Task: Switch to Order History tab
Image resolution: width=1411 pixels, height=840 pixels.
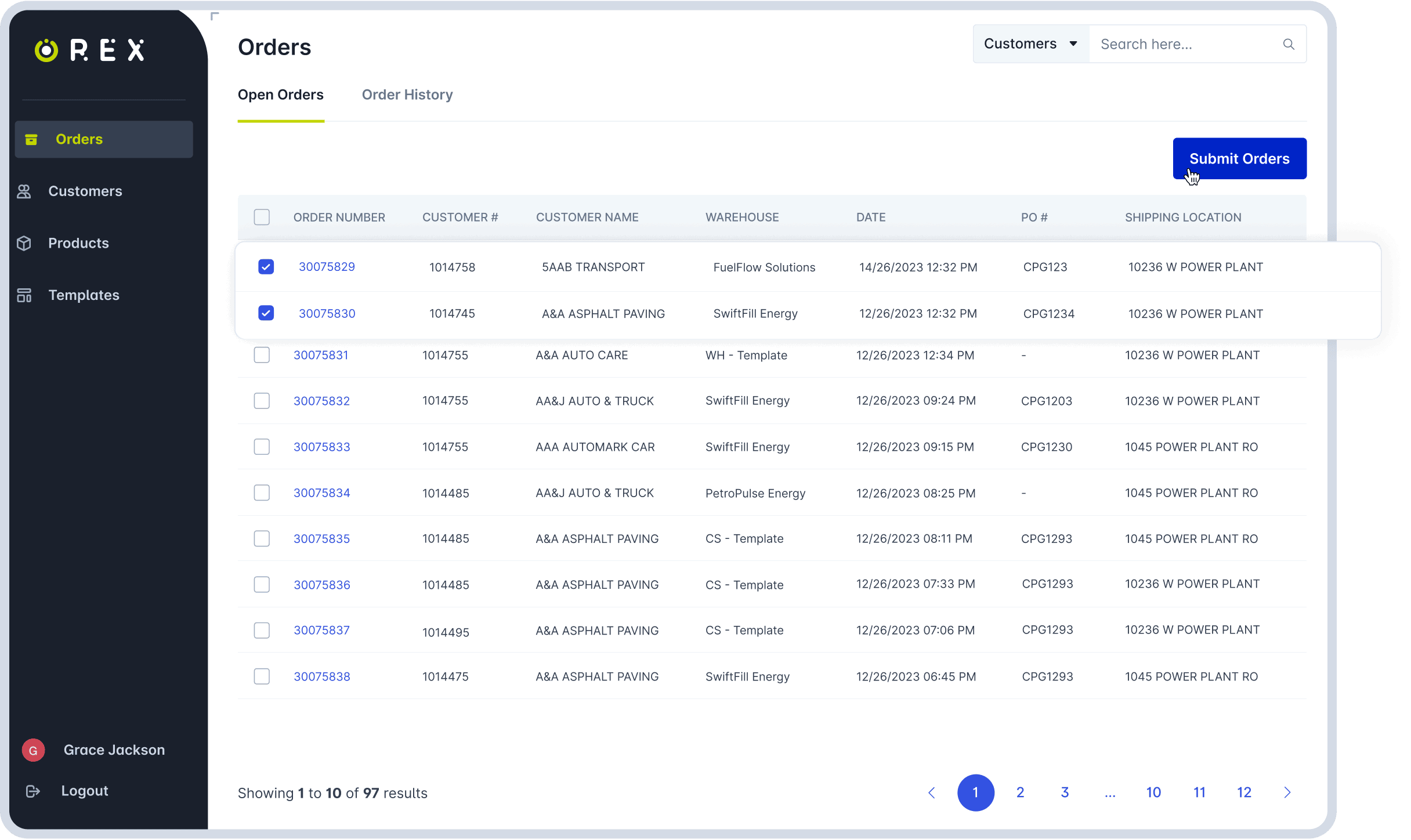Action: pos(407,94)
